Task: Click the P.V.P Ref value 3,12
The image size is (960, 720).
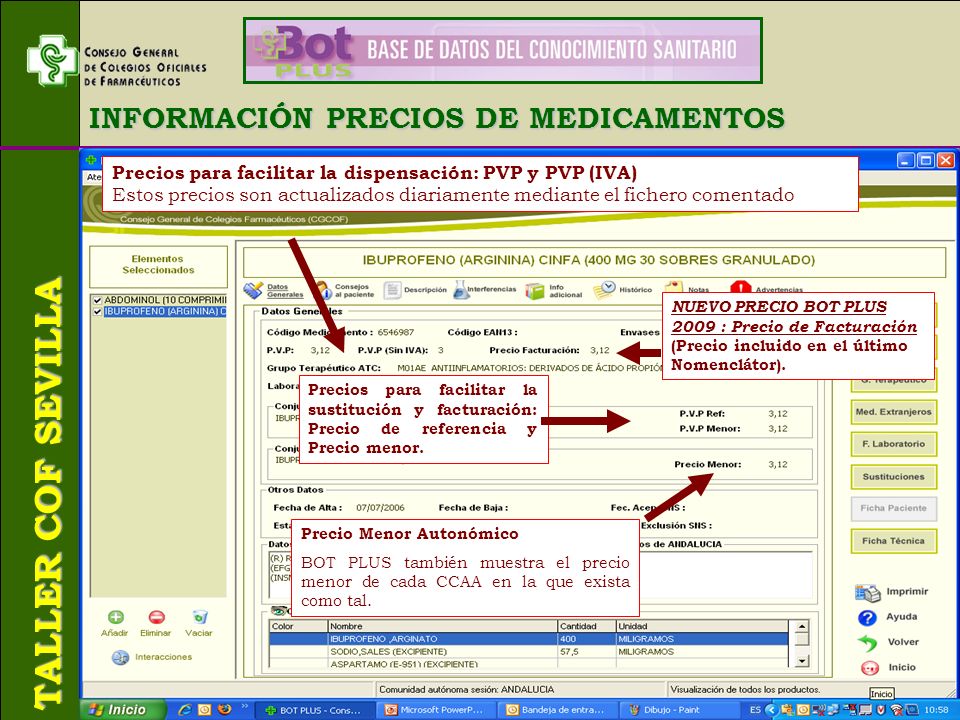Action: click(x=778, y=414)
